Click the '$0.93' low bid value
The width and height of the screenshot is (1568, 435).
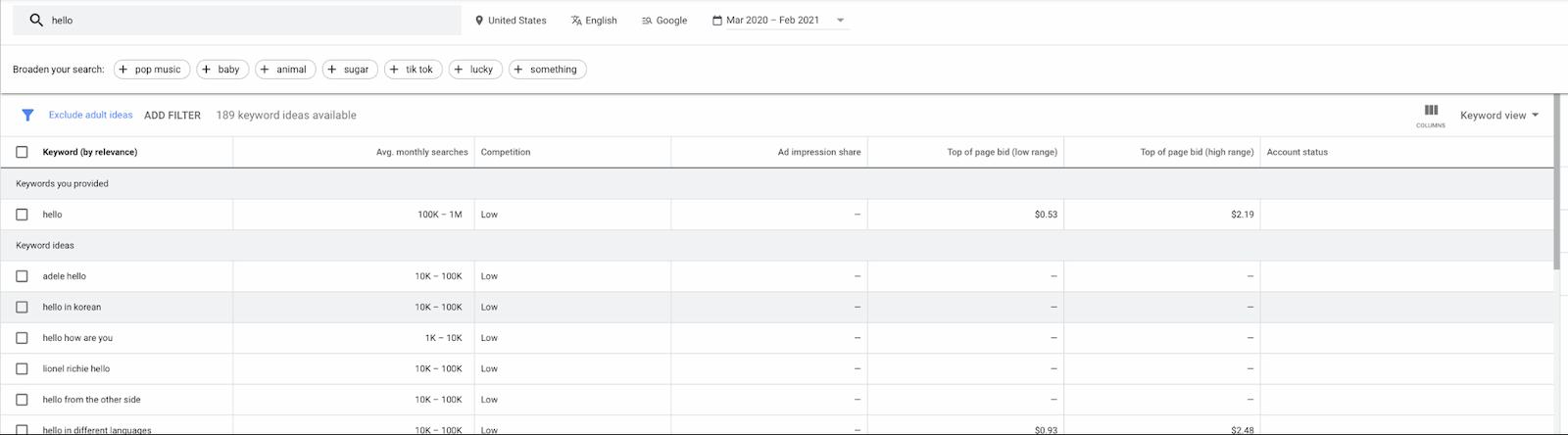point(1046,430)
